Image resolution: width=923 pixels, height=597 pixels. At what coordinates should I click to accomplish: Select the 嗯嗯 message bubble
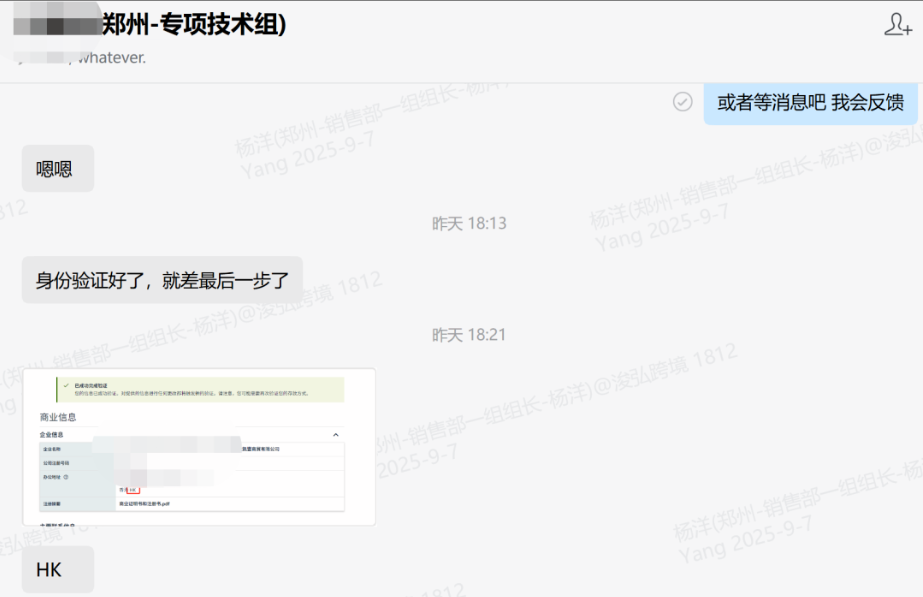[x=58, y=169]
